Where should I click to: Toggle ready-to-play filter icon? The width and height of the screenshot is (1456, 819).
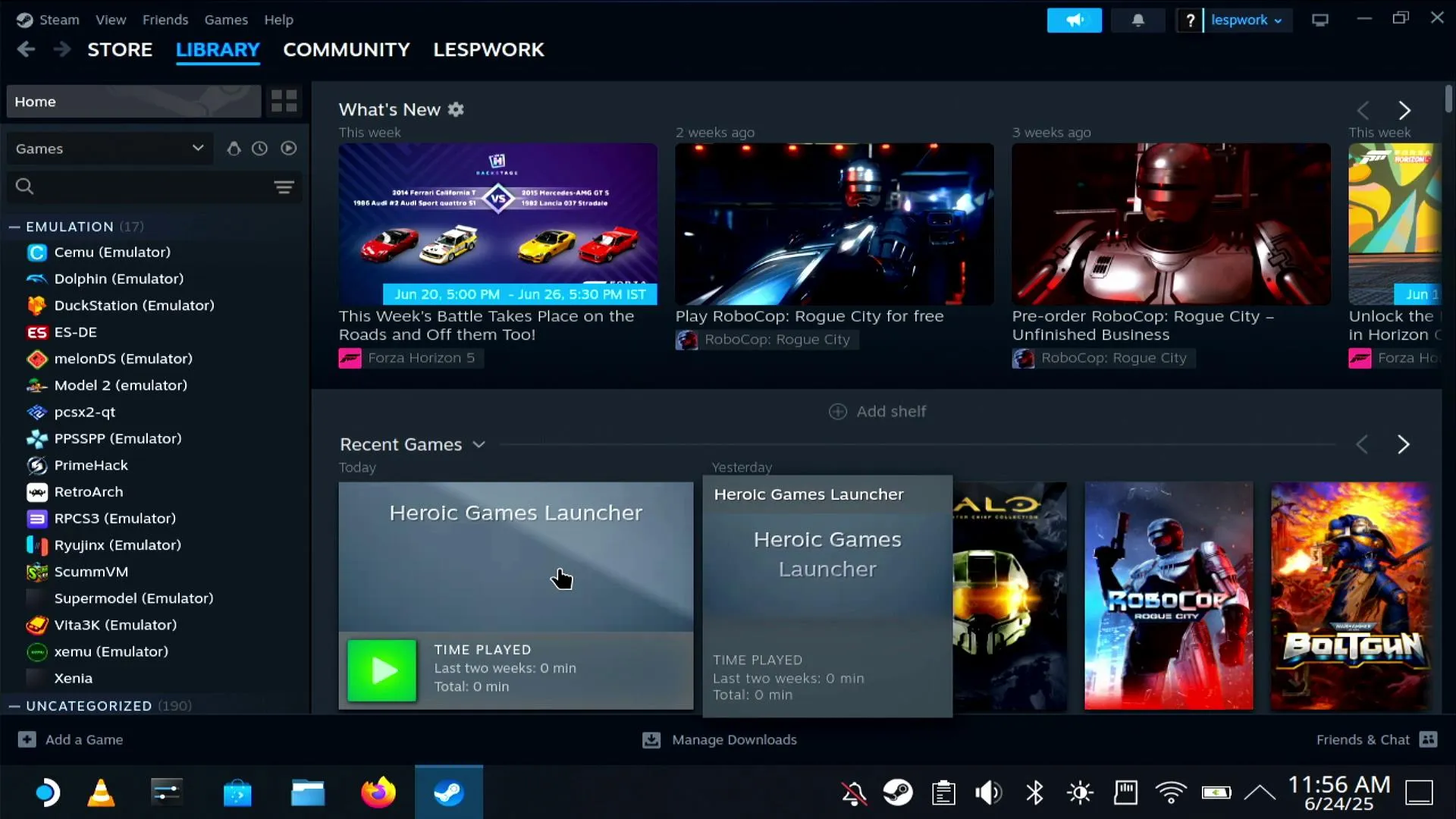[x=288, y=149]
